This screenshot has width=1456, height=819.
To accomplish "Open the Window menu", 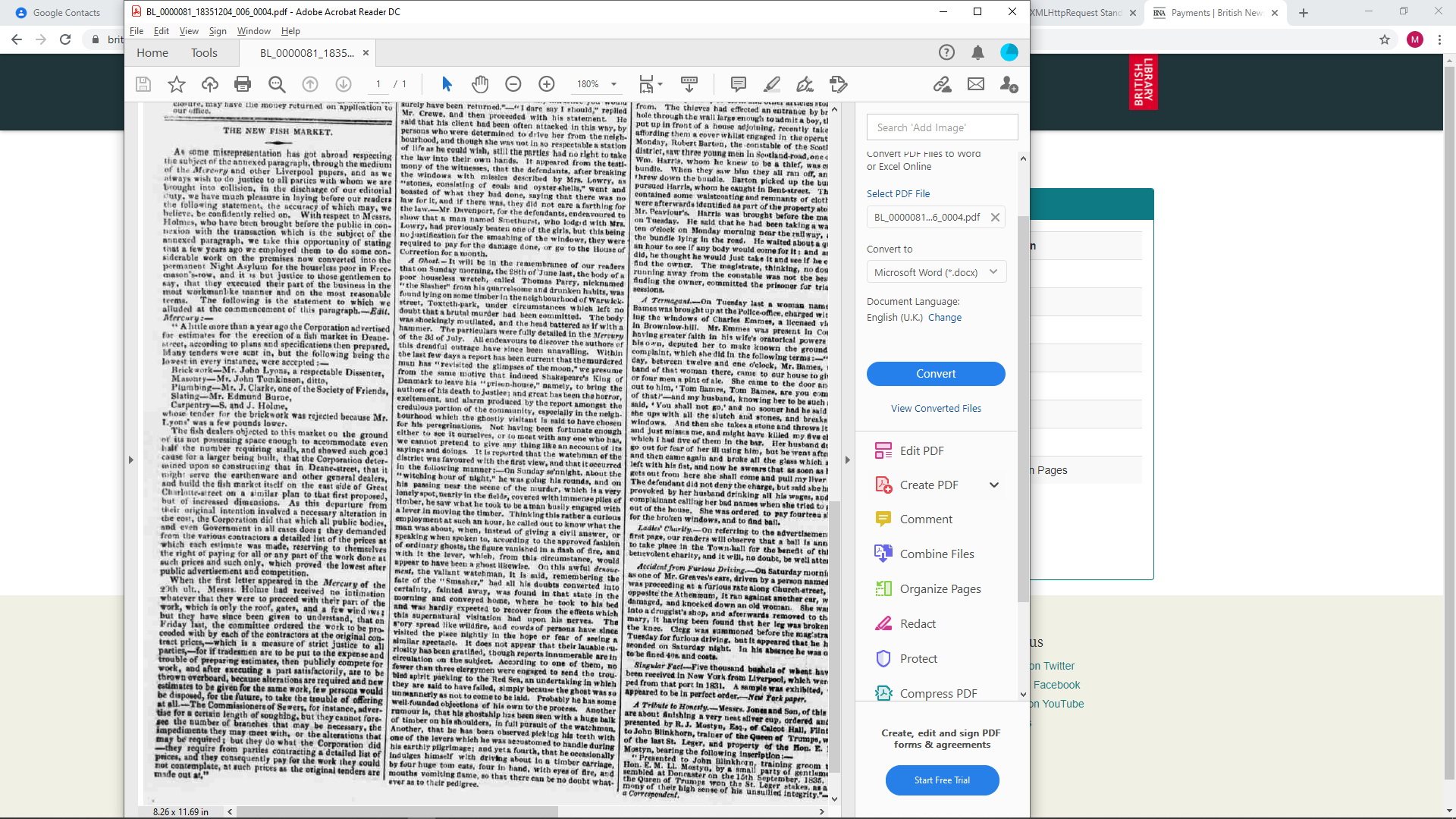I will click(x=253, y=31).
